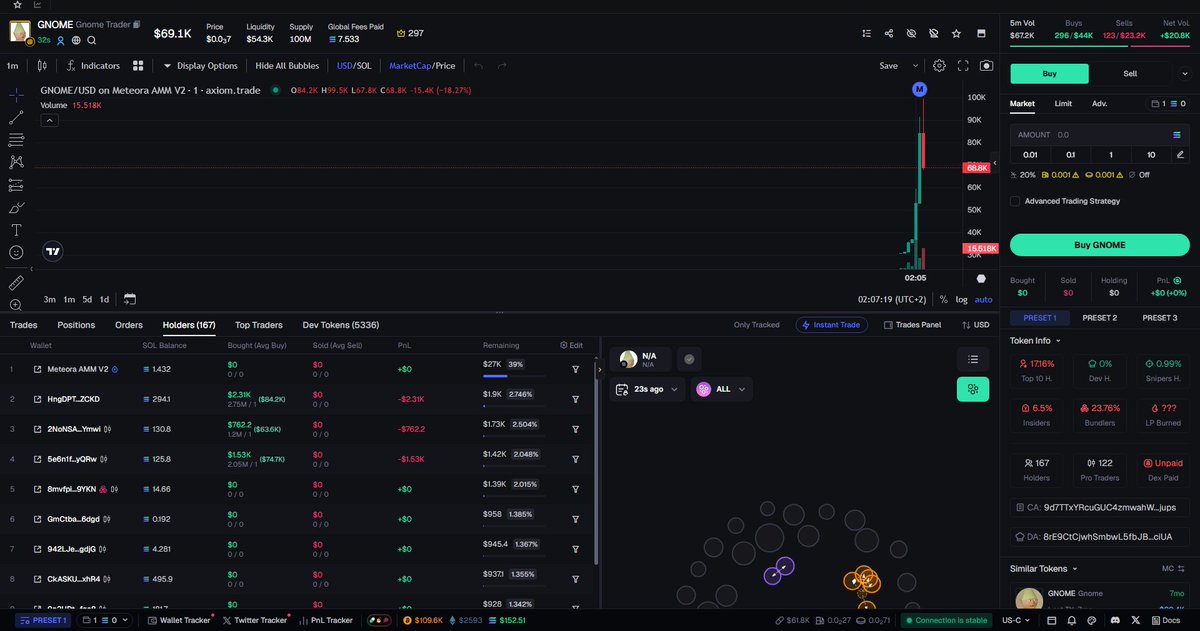Open the 23s ago time dropdown
Viewport: 1200px width, 631px height.
tap(646, 389)
